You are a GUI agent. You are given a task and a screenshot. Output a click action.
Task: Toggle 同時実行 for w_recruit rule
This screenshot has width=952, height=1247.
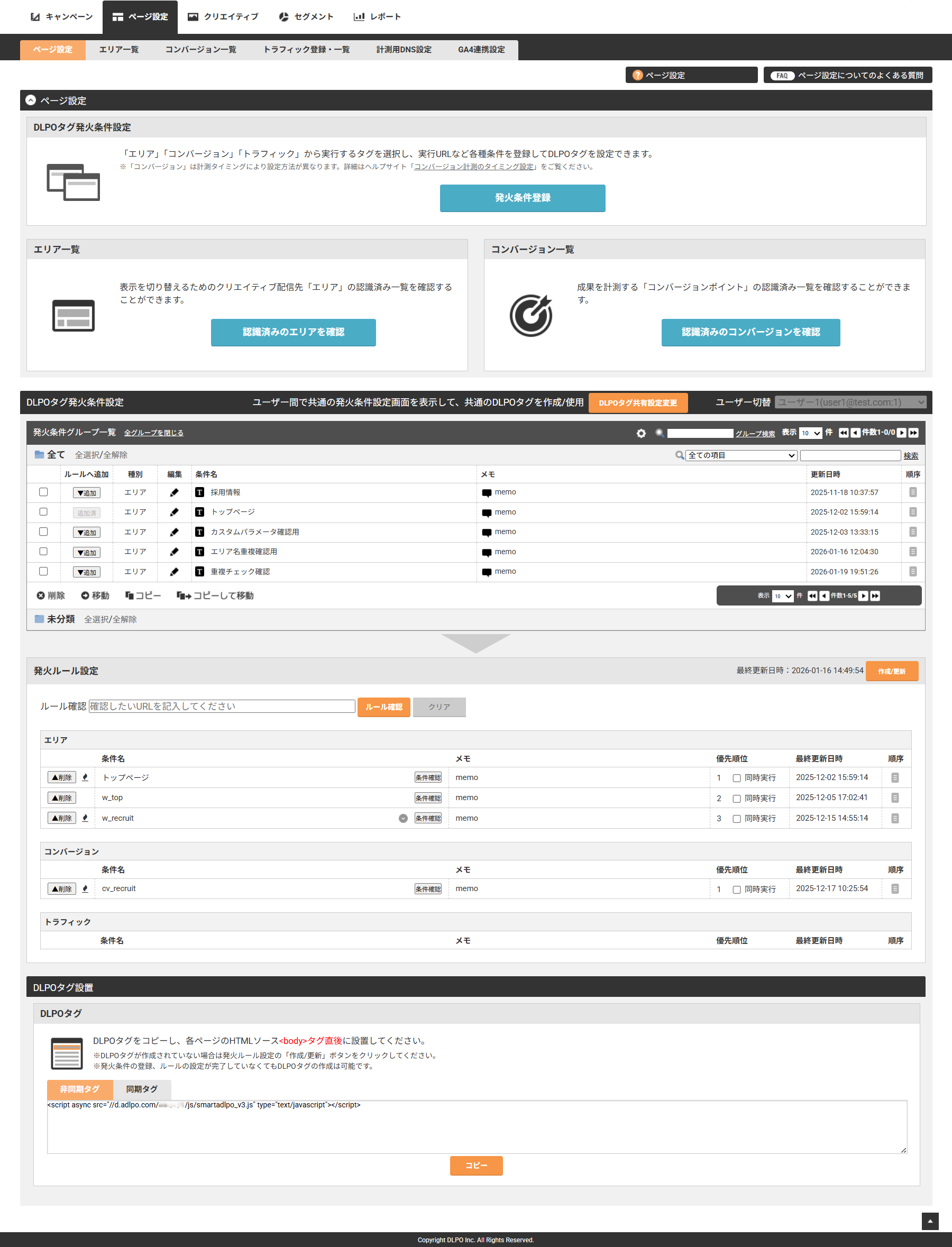(737, 819)
